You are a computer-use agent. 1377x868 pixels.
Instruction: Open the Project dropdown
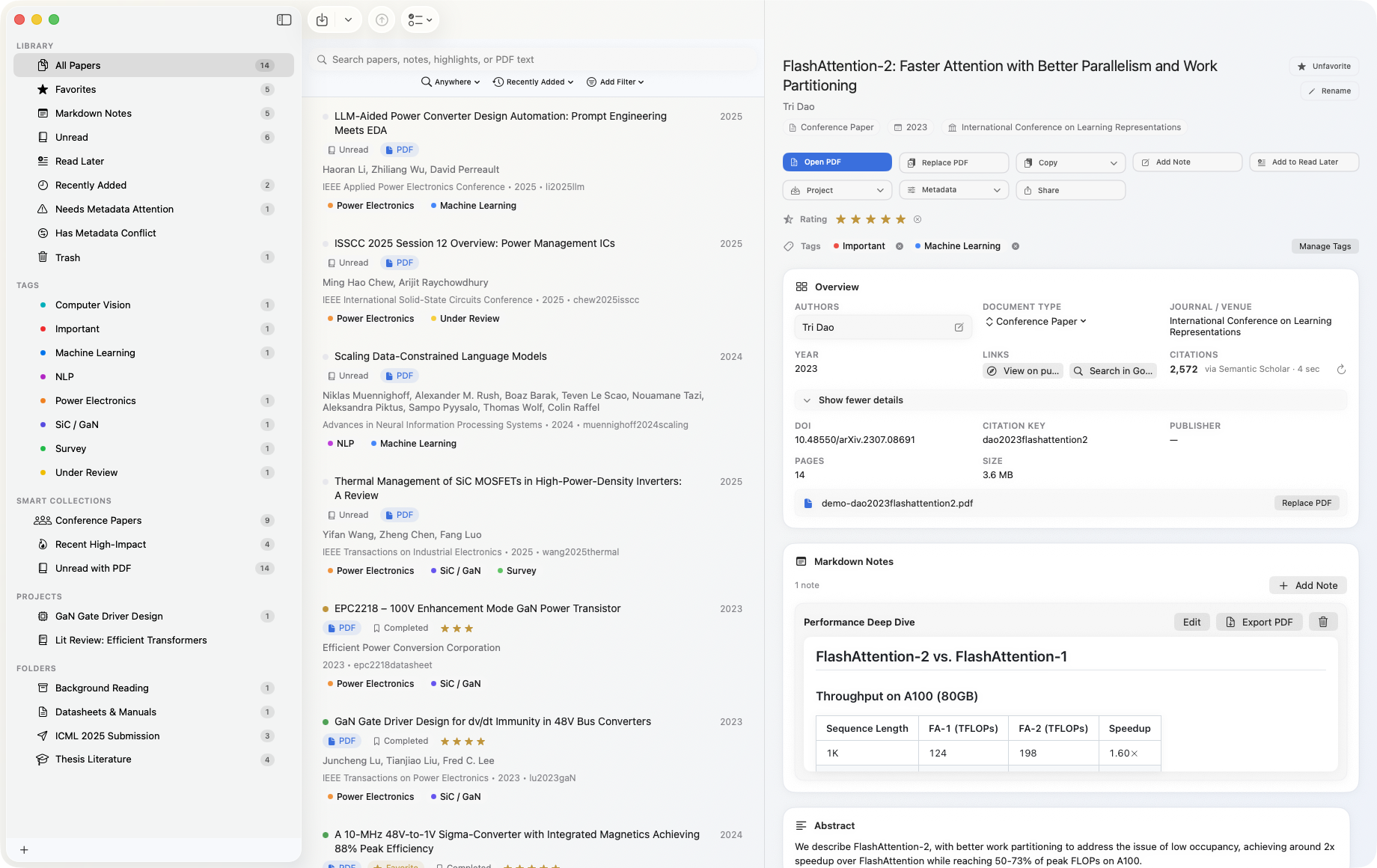click(837, 190)
